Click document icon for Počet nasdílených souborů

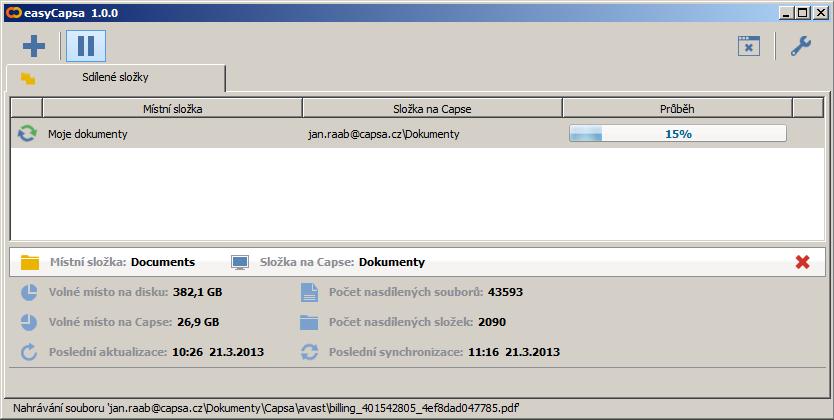tap(309, 292)
